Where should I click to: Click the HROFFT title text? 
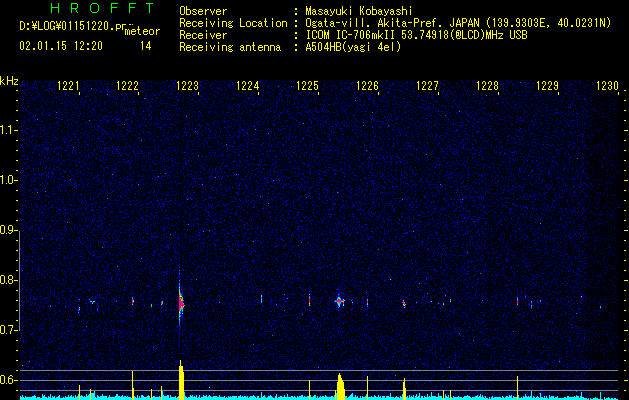[102, 8]
